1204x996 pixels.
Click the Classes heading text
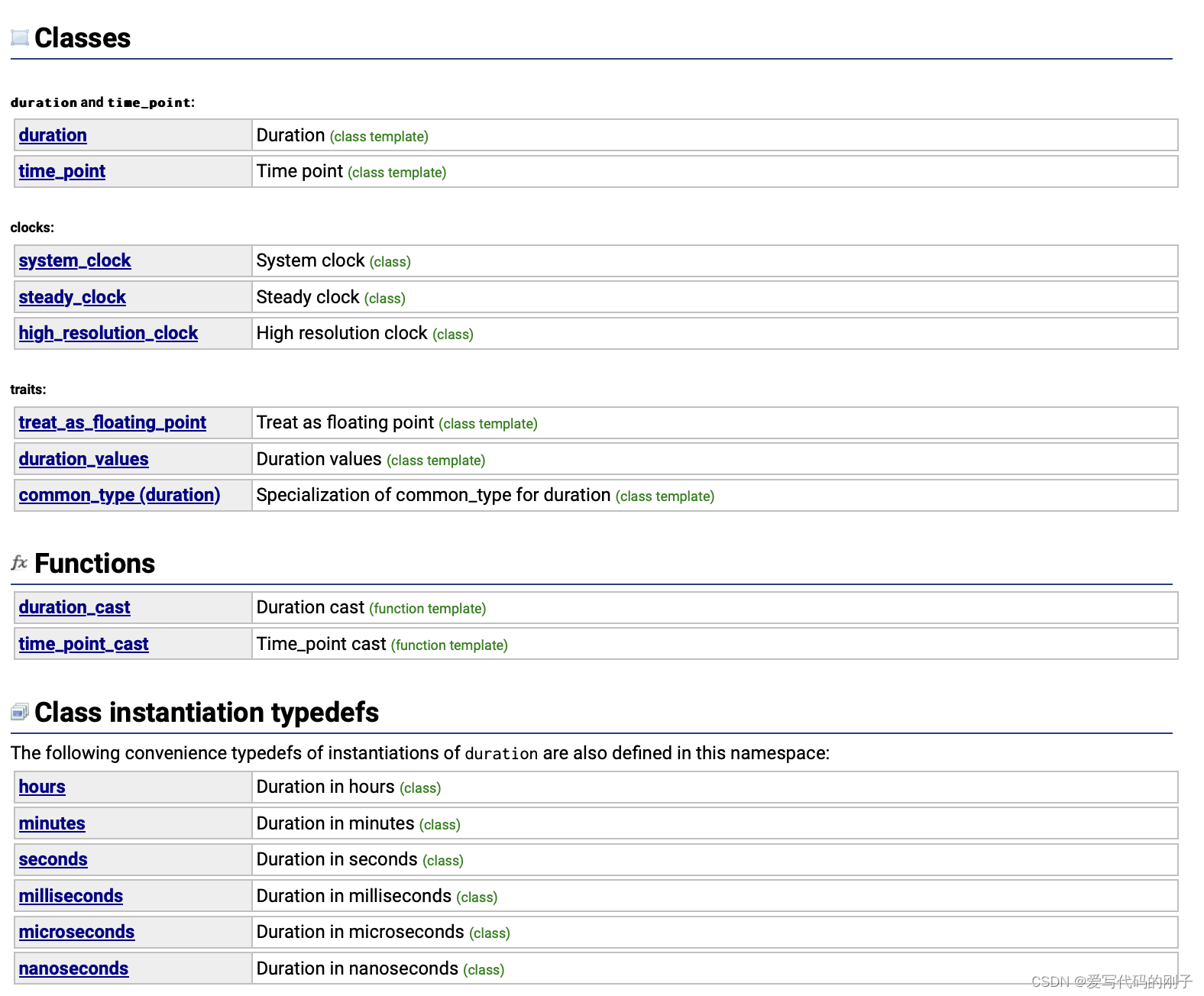tap(83, 38)
